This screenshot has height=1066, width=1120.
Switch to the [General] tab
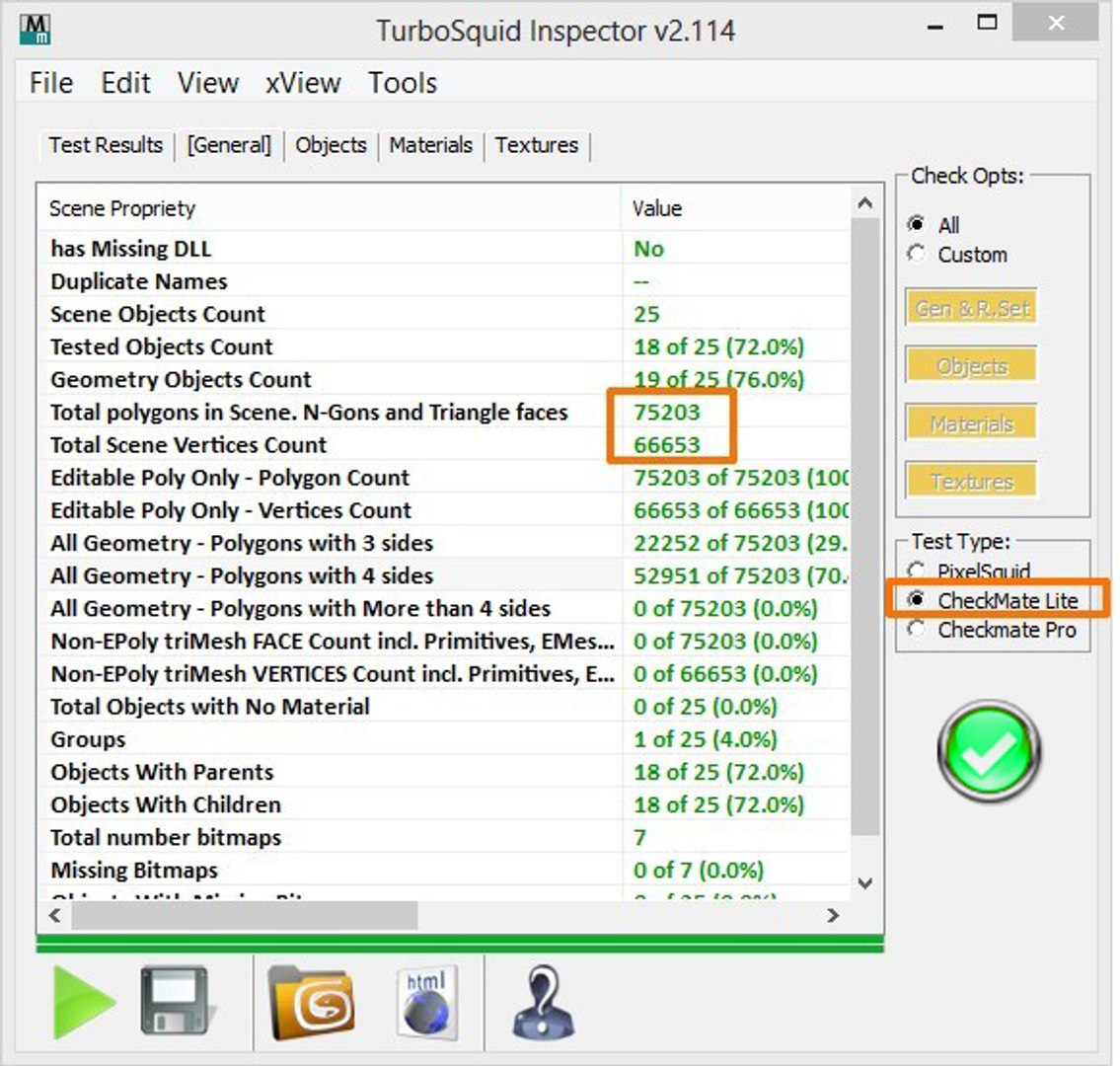(229, 145)
